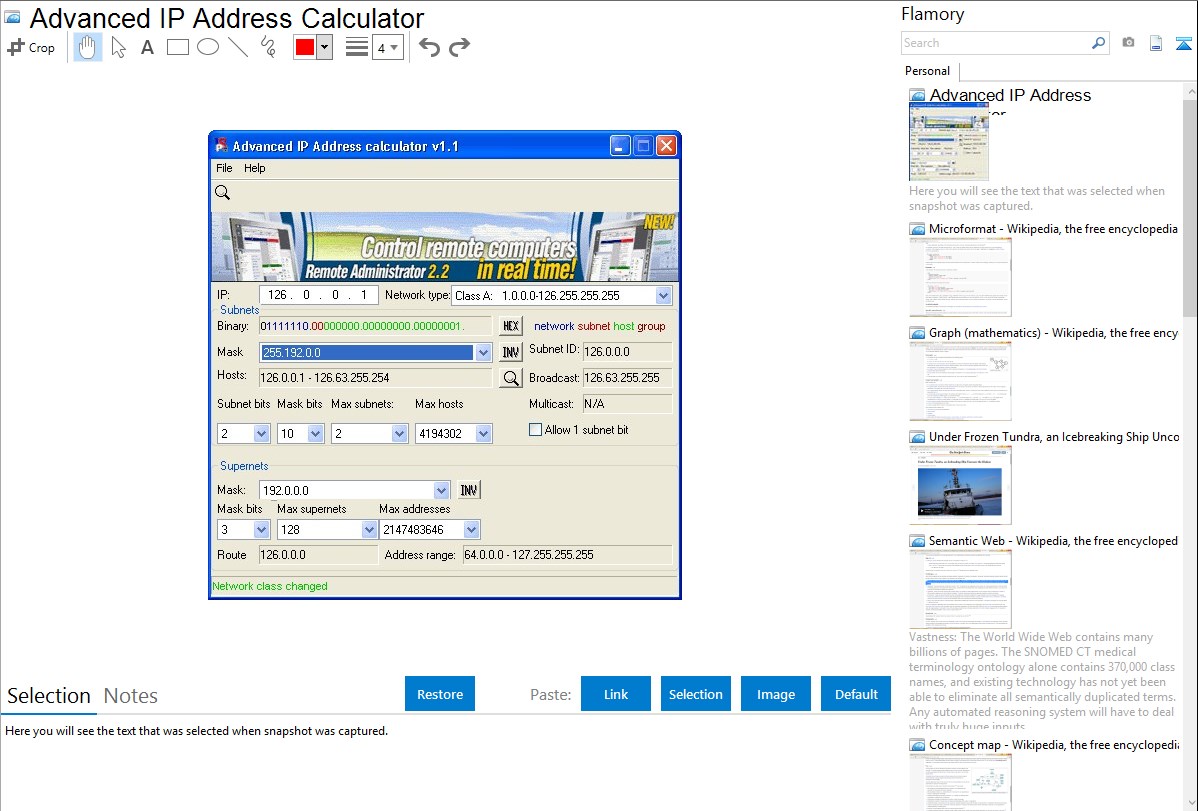Viewport: 1198px width, 811px height.
Task: Open Semantic Web Wikipedia snapshot thumbnail
Action: coord(960,589)
